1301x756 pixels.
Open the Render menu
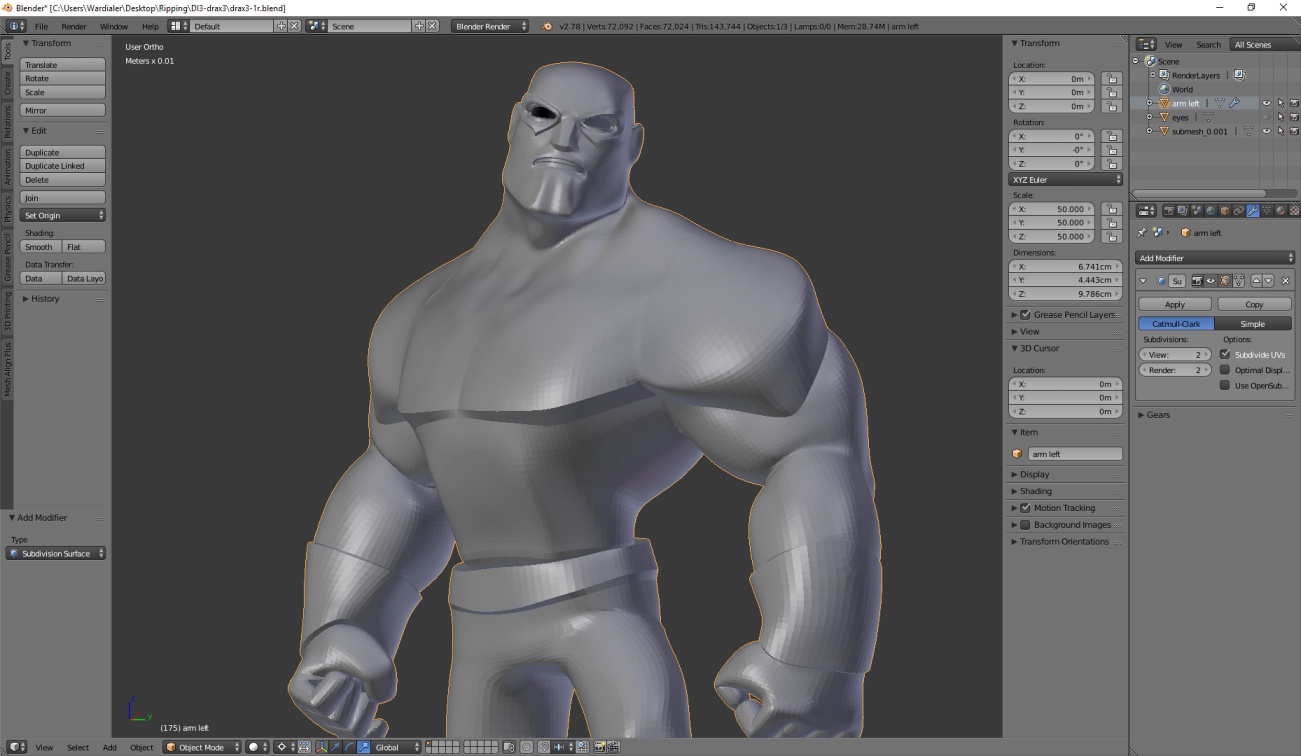pyautogui.click(x=74, y=26)
